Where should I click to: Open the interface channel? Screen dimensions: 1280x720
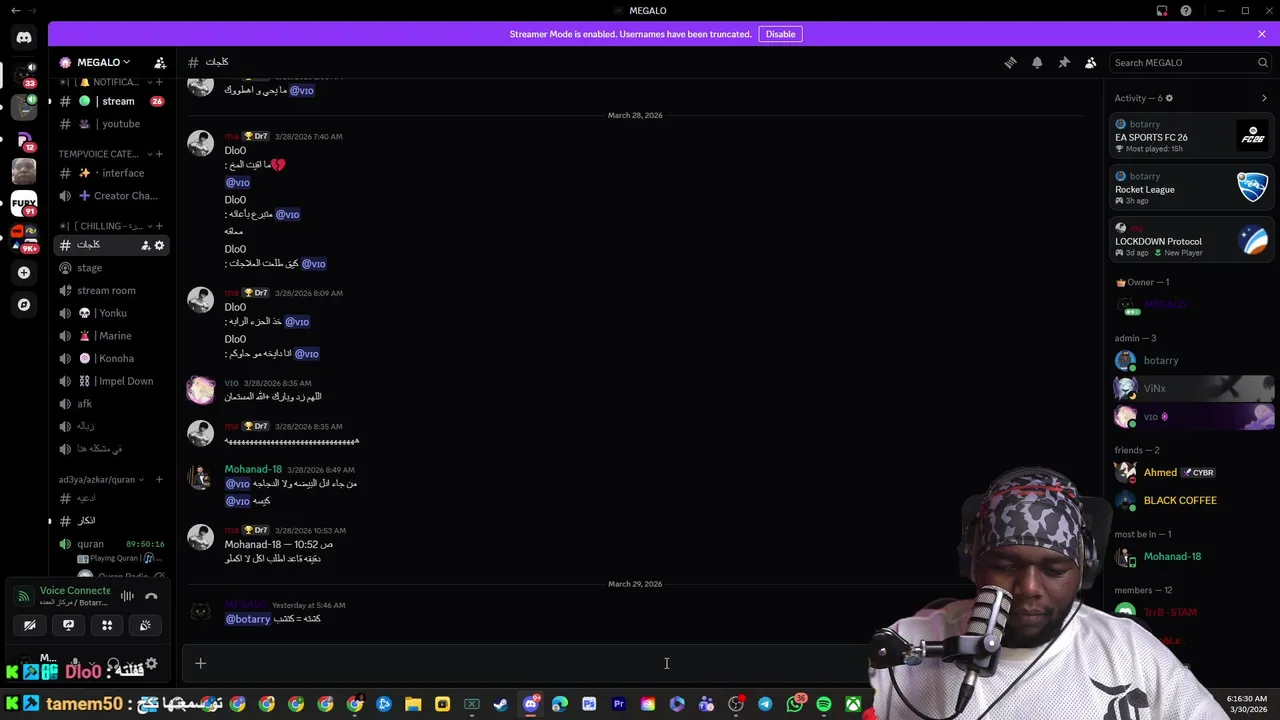[x=111, y=173]
